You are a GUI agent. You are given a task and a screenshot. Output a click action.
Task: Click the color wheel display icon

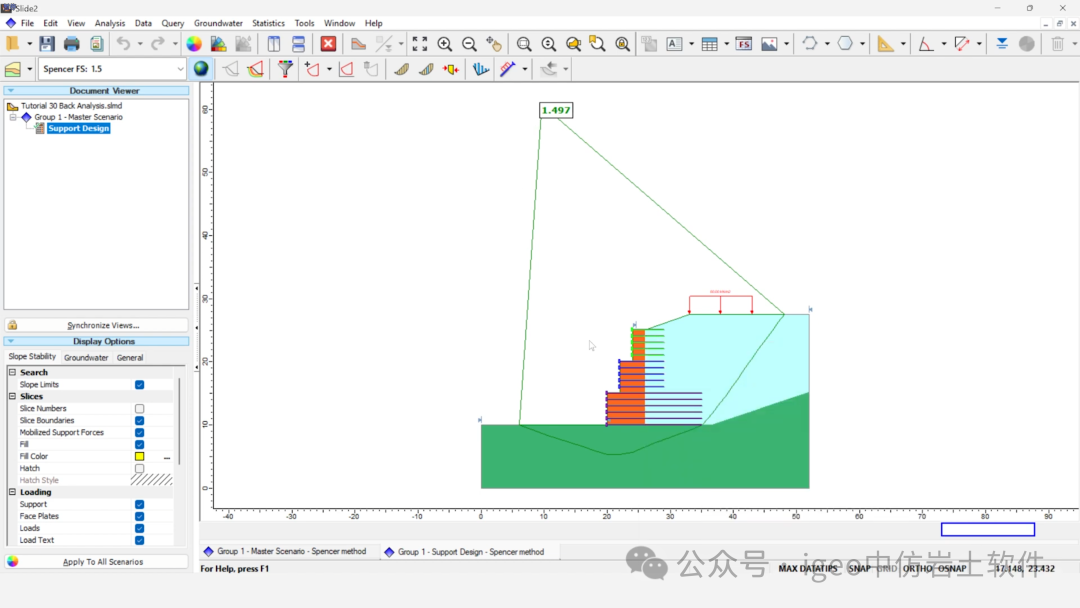coord(194,44)
